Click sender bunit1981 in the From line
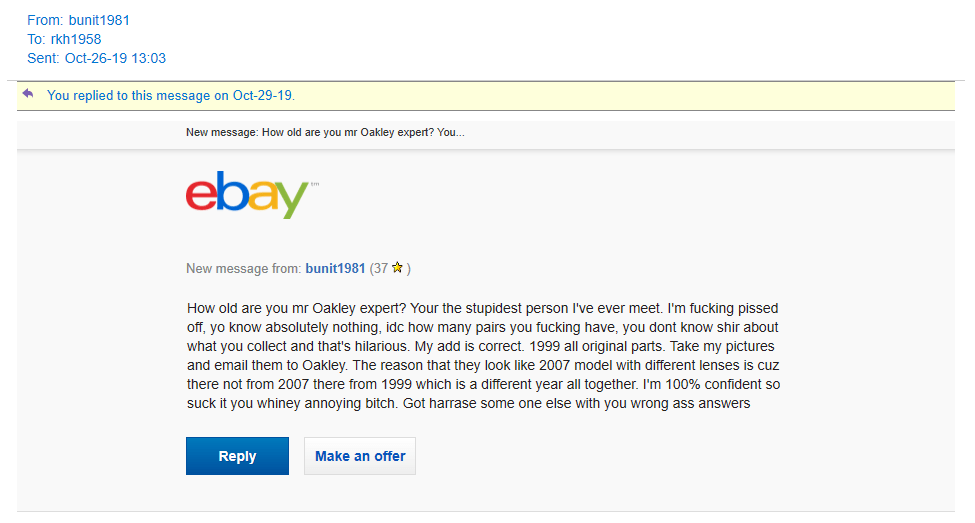Viewport: 975px width, 523px height. (99, 20)
